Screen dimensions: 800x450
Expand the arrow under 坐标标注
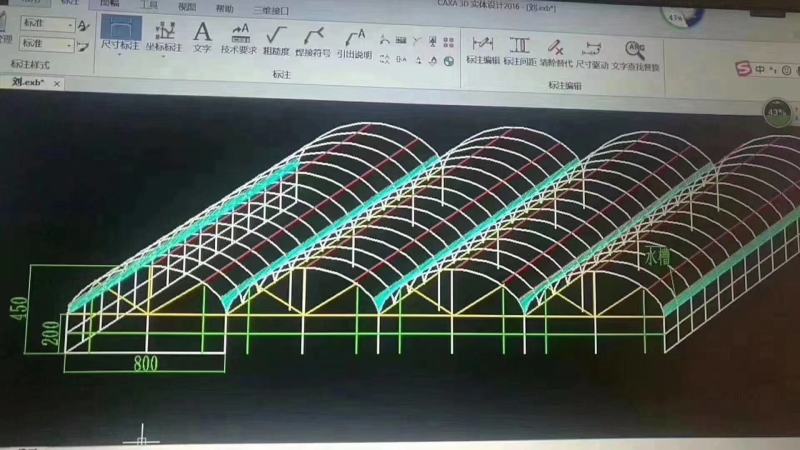point(163,56)
